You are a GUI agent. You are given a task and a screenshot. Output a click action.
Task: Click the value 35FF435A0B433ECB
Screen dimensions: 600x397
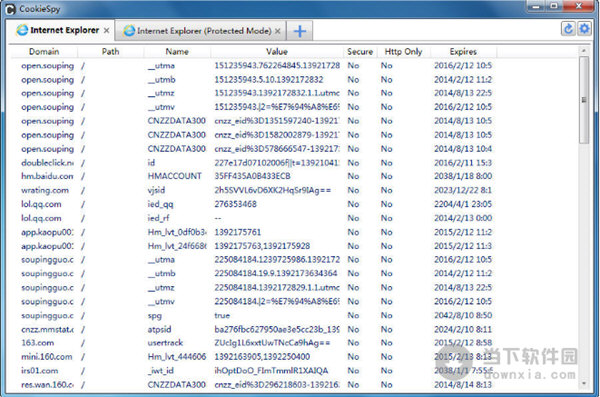point(252,176)
